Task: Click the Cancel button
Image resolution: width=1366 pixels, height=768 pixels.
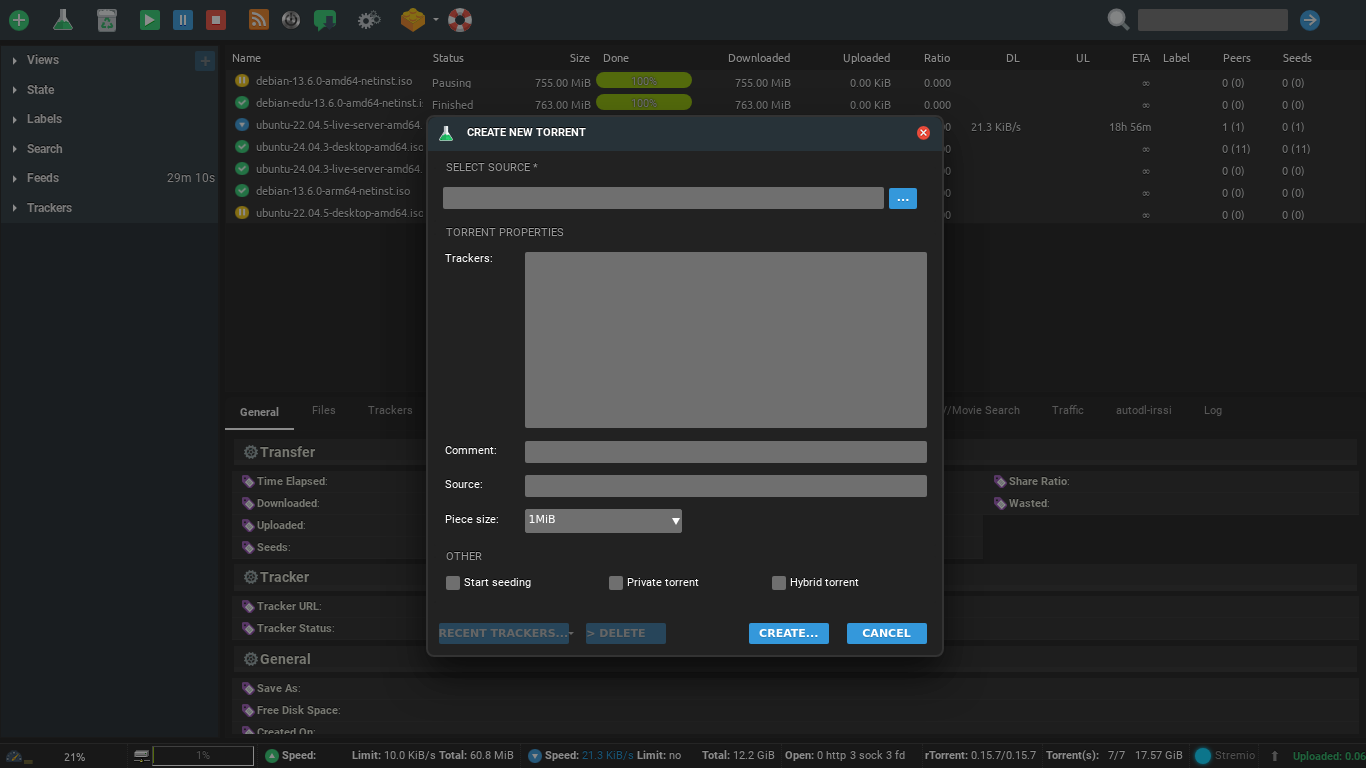Action: coord(886,633)
